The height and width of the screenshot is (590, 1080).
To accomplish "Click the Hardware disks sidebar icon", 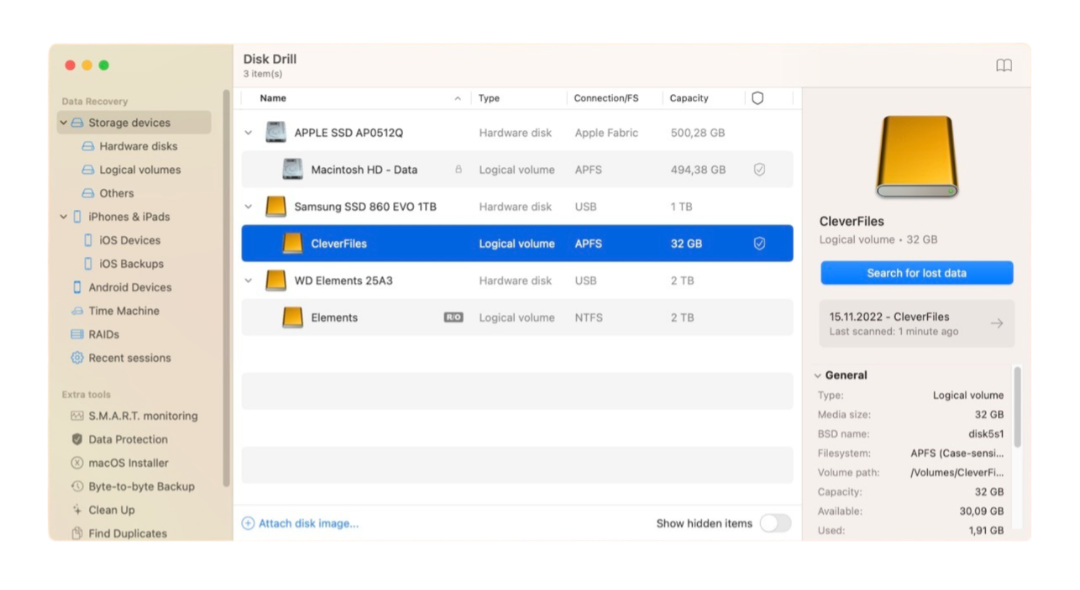I will [x=88, y=146].
